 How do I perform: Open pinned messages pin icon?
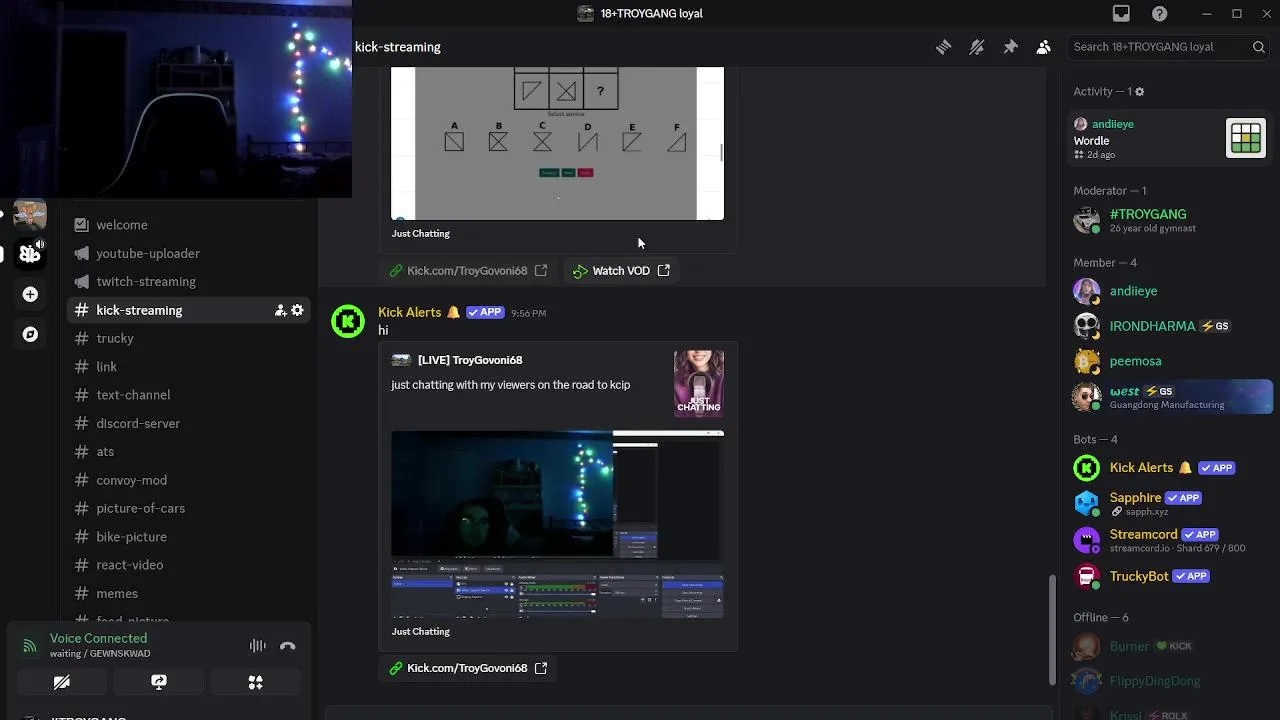click(x=1010, y=47)
